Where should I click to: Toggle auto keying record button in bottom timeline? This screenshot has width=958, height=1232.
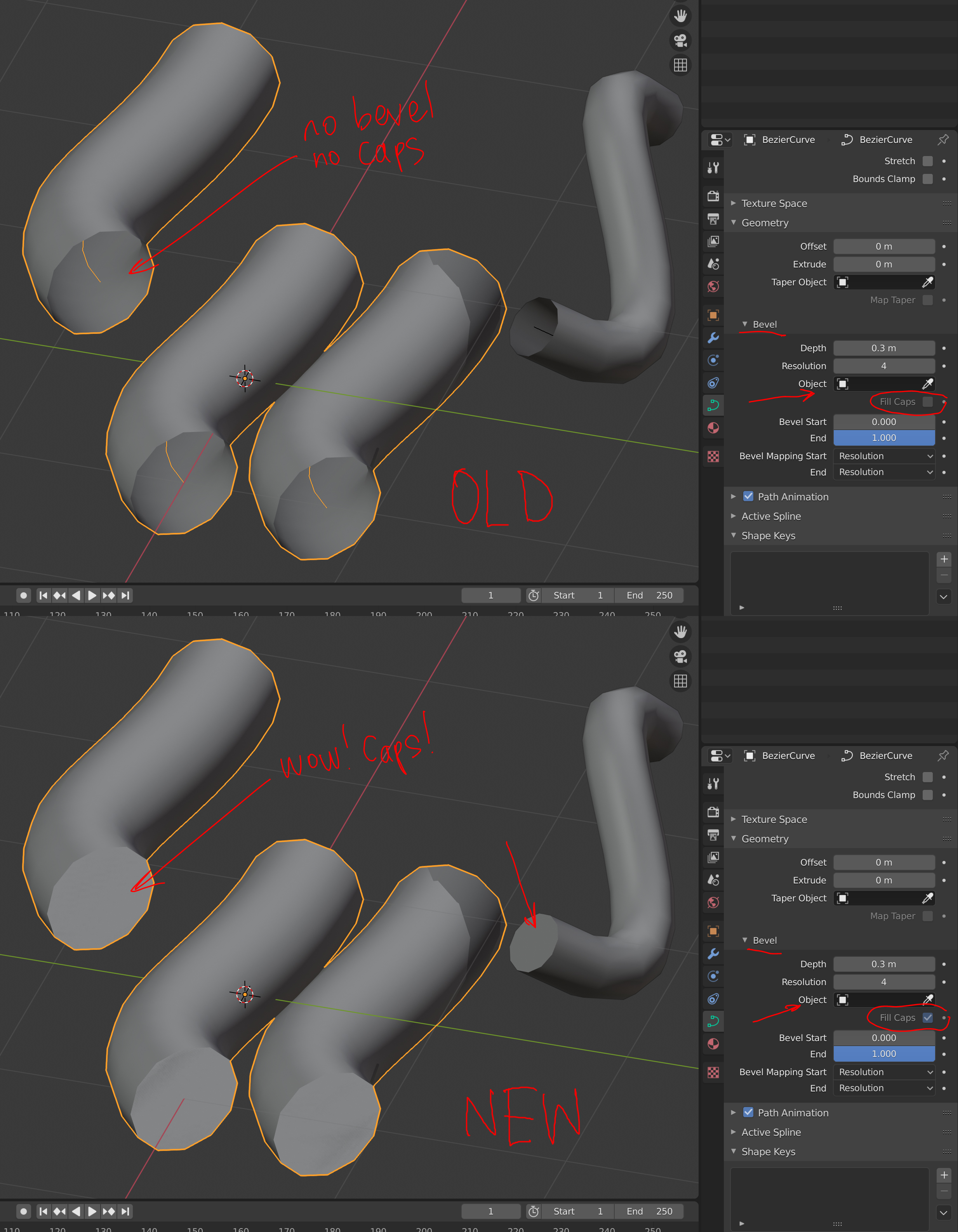[x=23, y=1211]
